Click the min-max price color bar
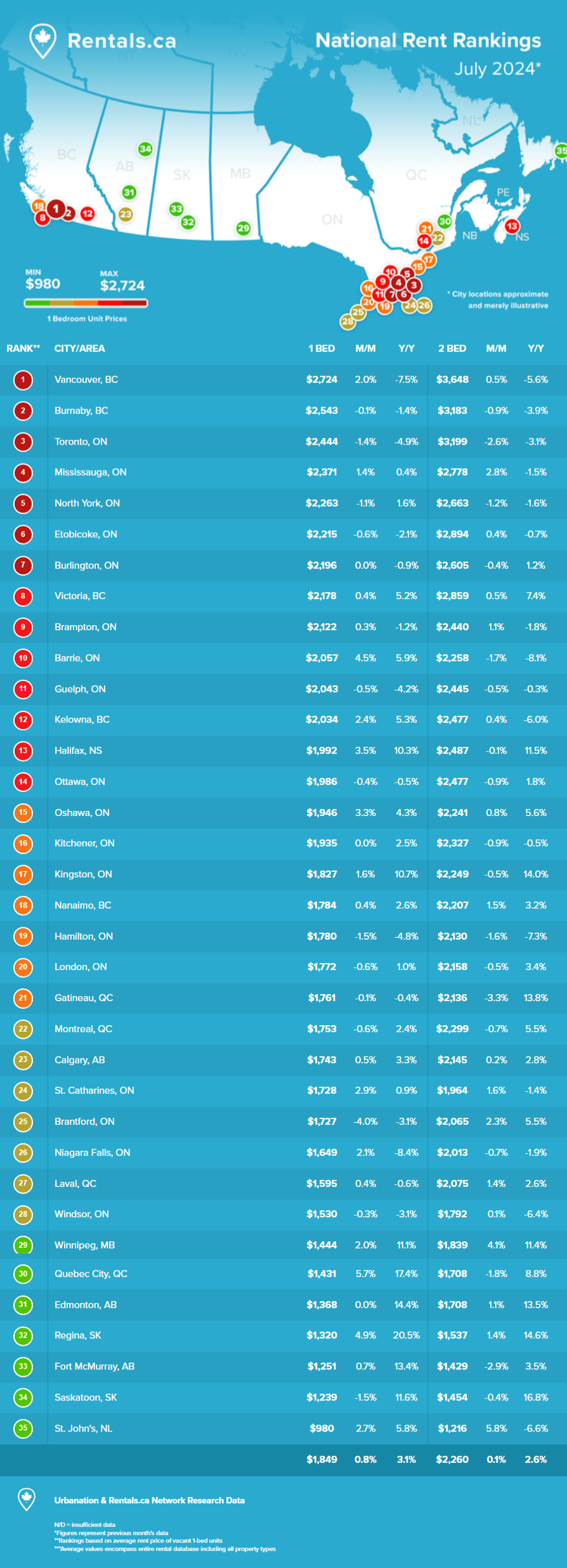This screenshot has height=1568, width=567. pyautogui.click(x=86, y=303)
